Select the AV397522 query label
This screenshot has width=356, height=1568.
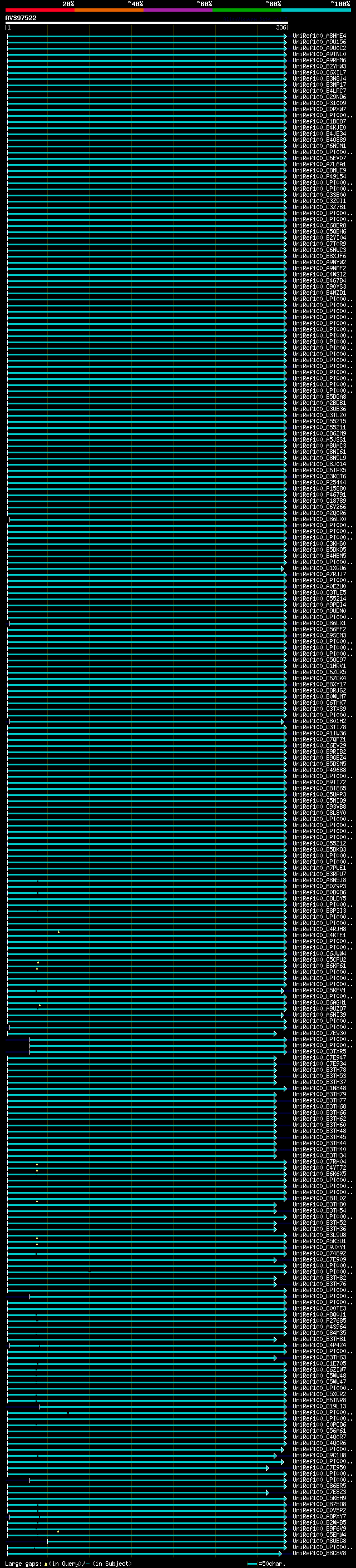pos(21,18)
